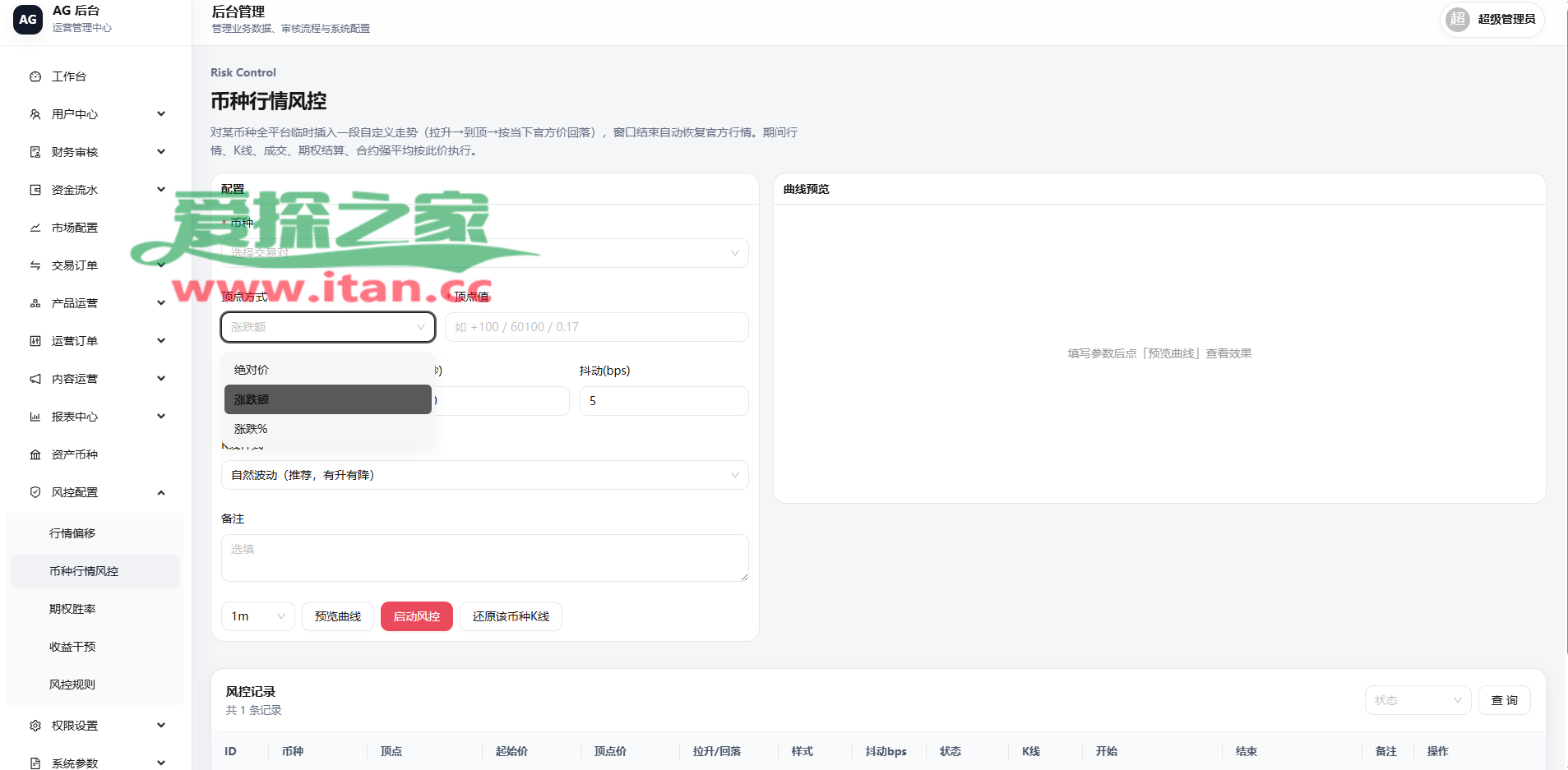This screenshot has width=1568, height=770.
Task: Navigate to 风控规则
Action: pyautogui.click(x=95, y=685)
